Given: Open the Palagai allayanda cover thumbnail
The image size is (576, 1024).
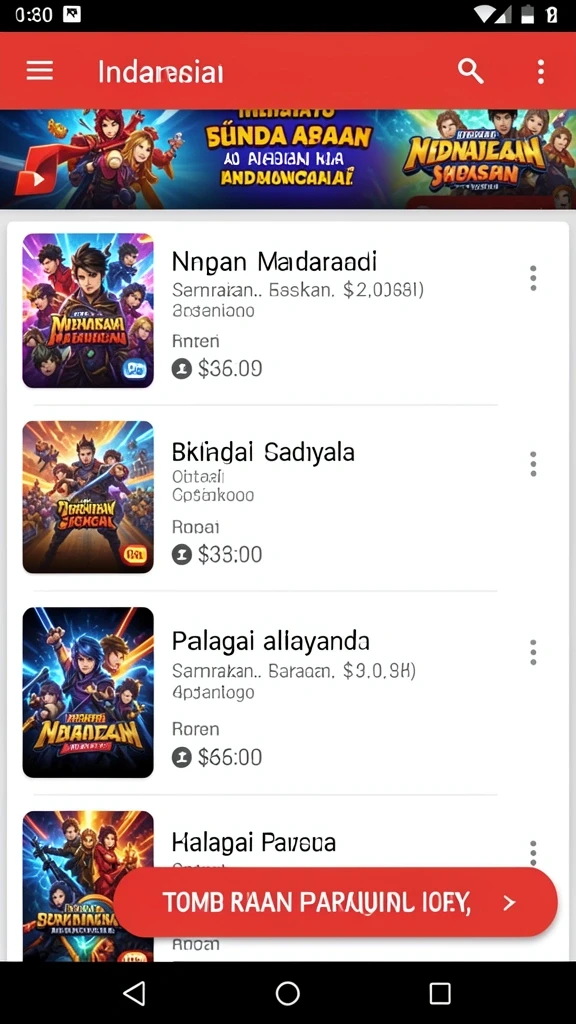Looking at the screenshot, I should click(x=88, y=692).
